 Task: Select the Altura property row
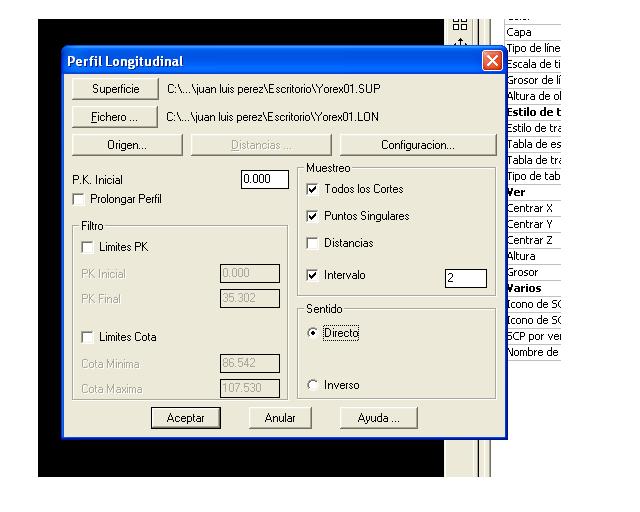coord(533,256)
